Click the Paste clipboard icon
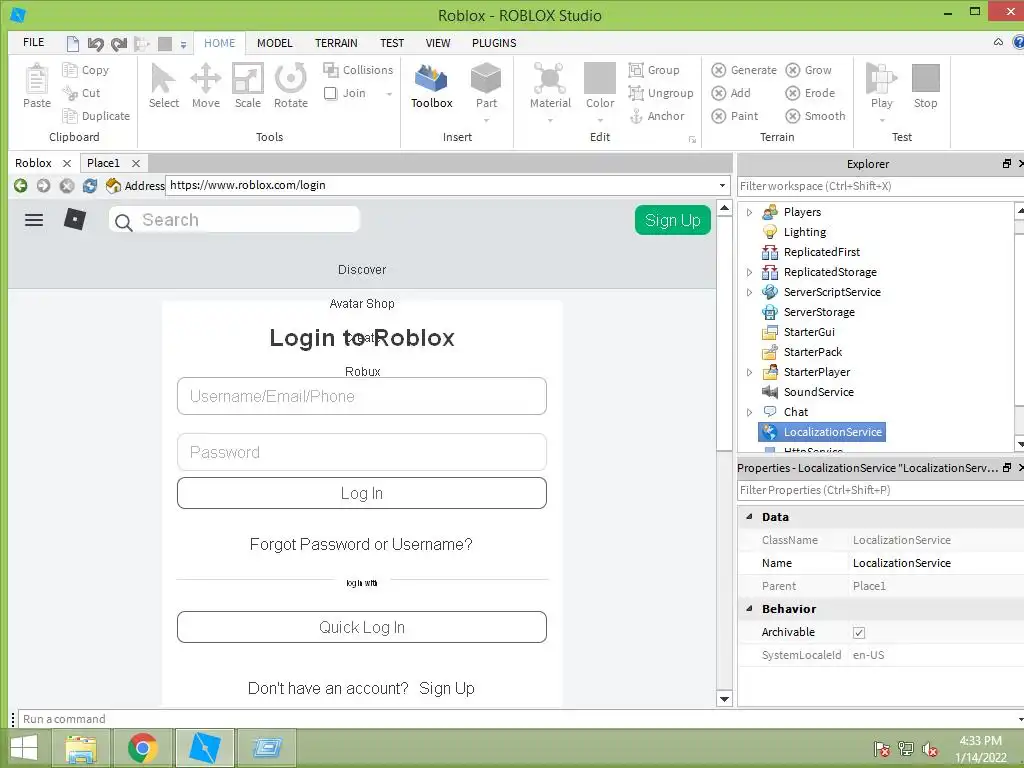This screenshot has width=1024, height=768. (37, 86)
